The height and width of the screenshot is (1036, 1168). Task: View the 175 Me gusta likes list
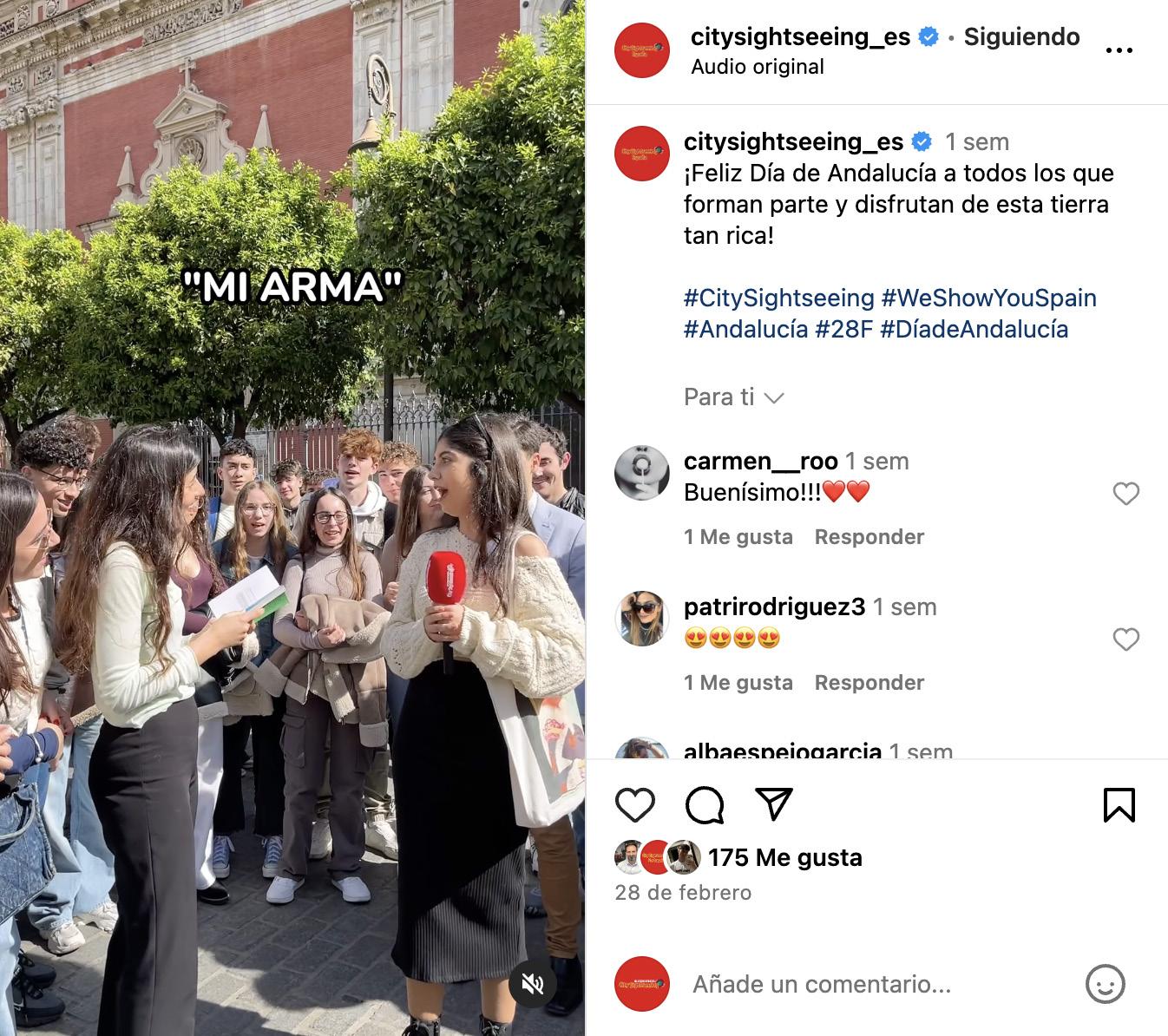tap(785, 857)
